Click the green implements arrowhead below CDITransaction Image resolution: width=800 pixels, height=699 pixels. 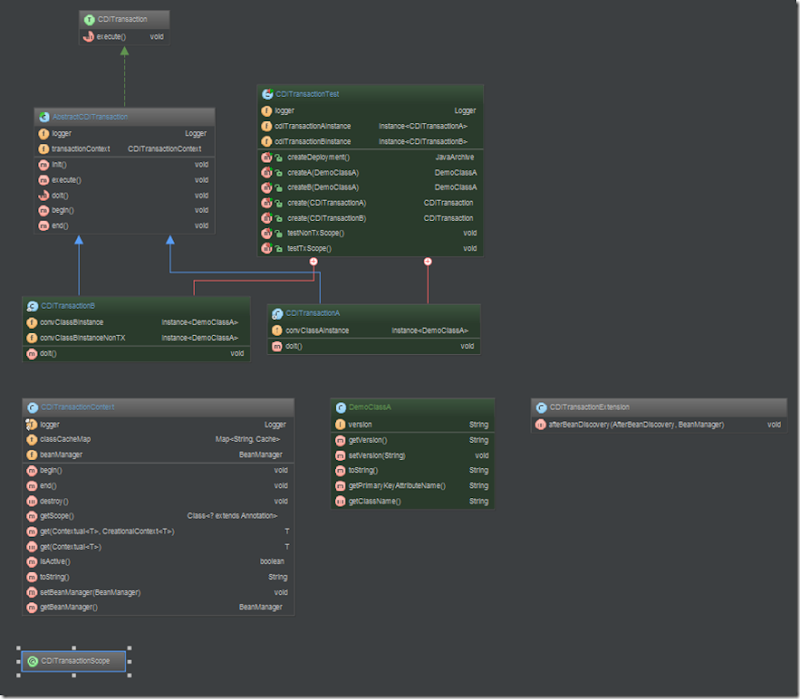[124, 51]
